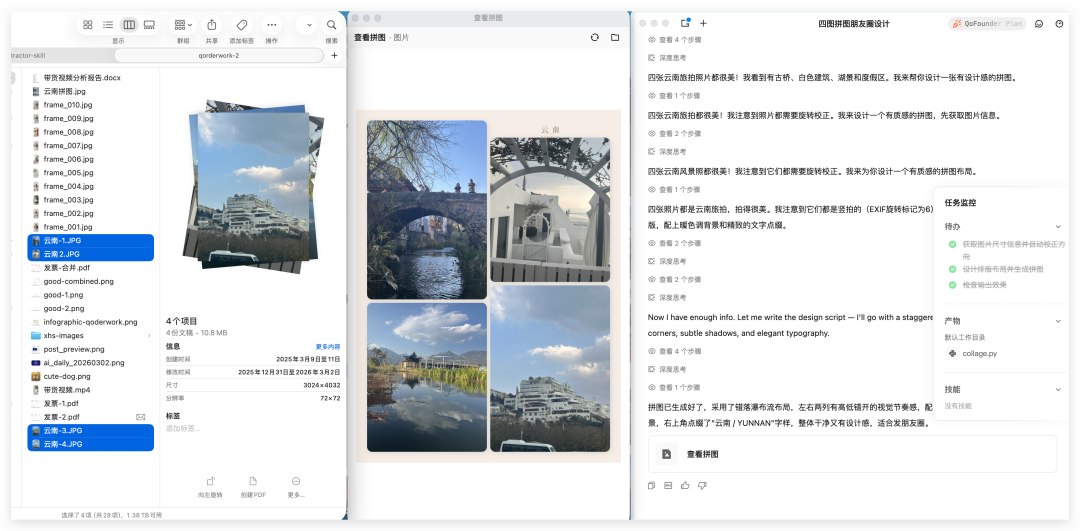Click the save-as-image icon under reply

click(x=667, y=486)
